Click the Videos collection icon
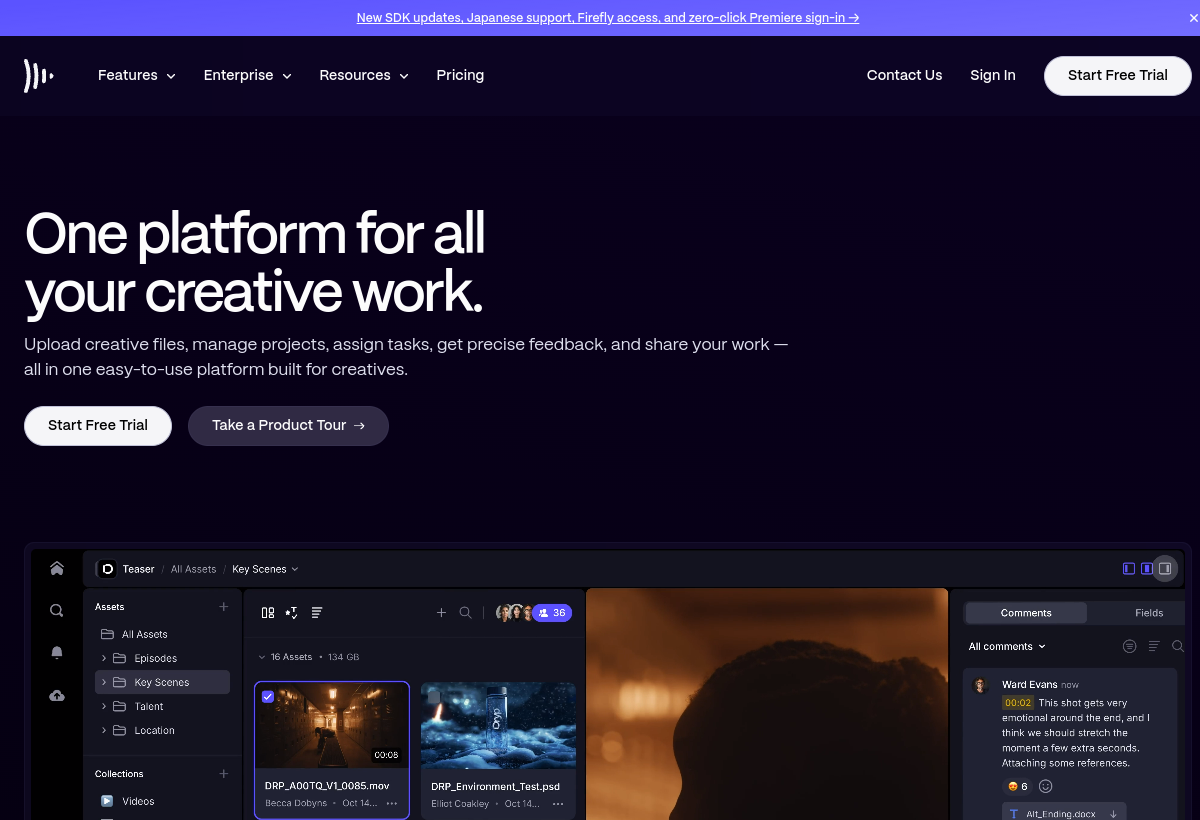The width and height of the screenshot is (1200, 820). coord(107,801)
